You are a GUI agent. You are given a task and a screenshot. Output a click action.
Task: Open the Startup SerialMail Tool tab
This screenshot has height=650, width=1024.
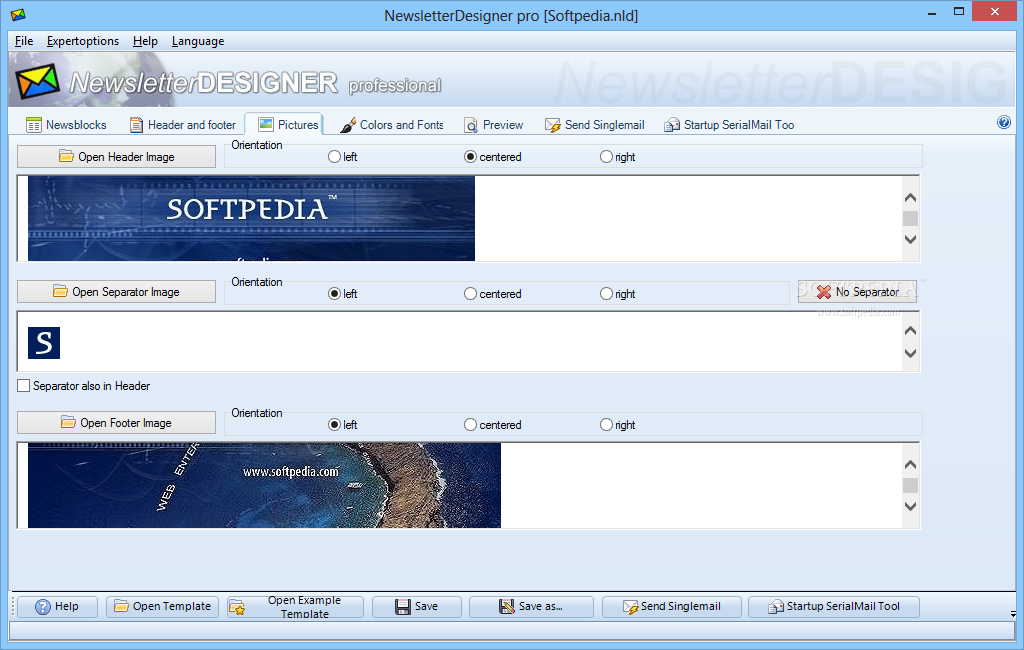[729, 125]
